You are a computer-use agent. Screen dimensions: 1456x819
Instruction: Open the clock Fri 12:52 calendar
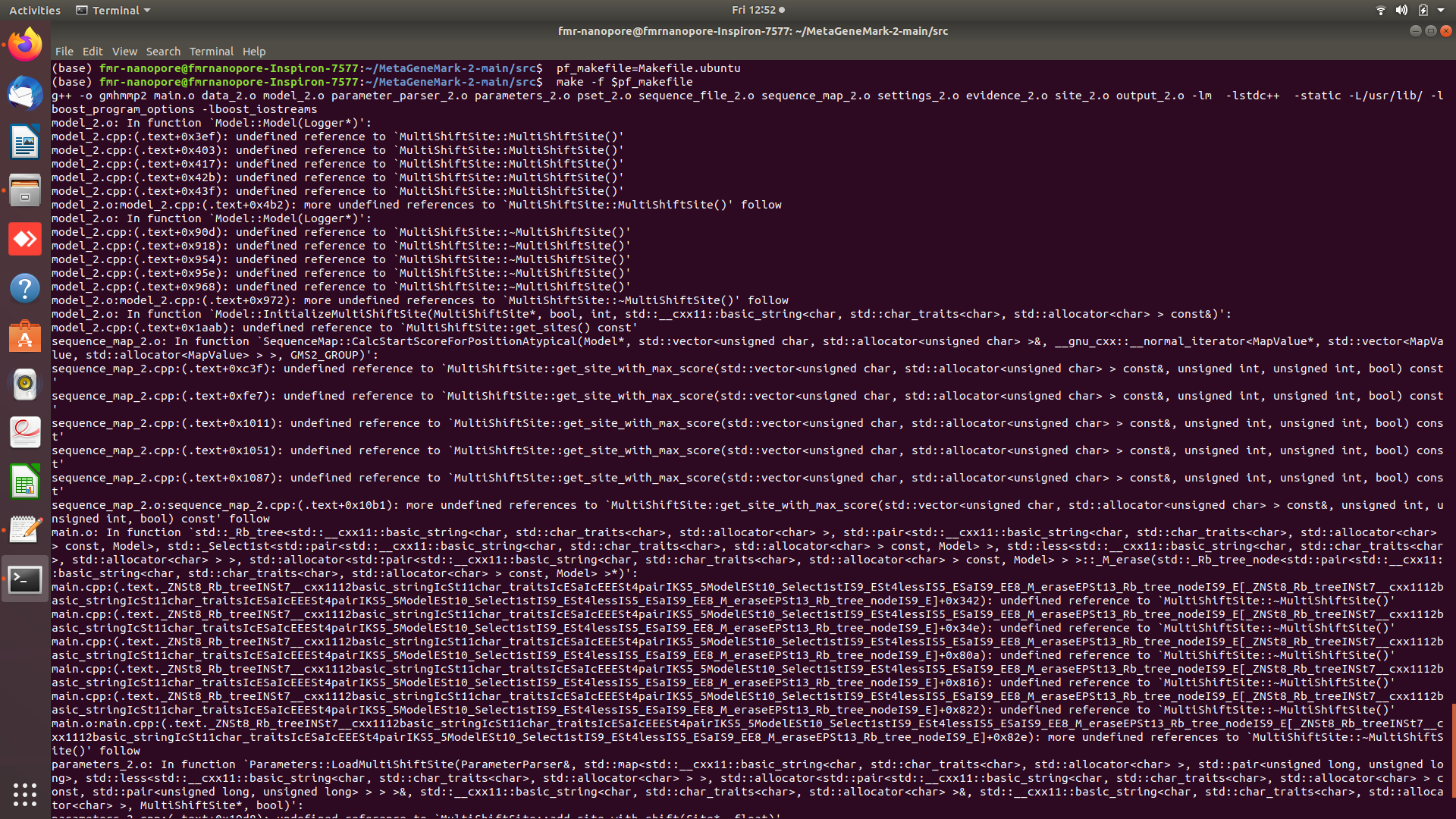758,10
